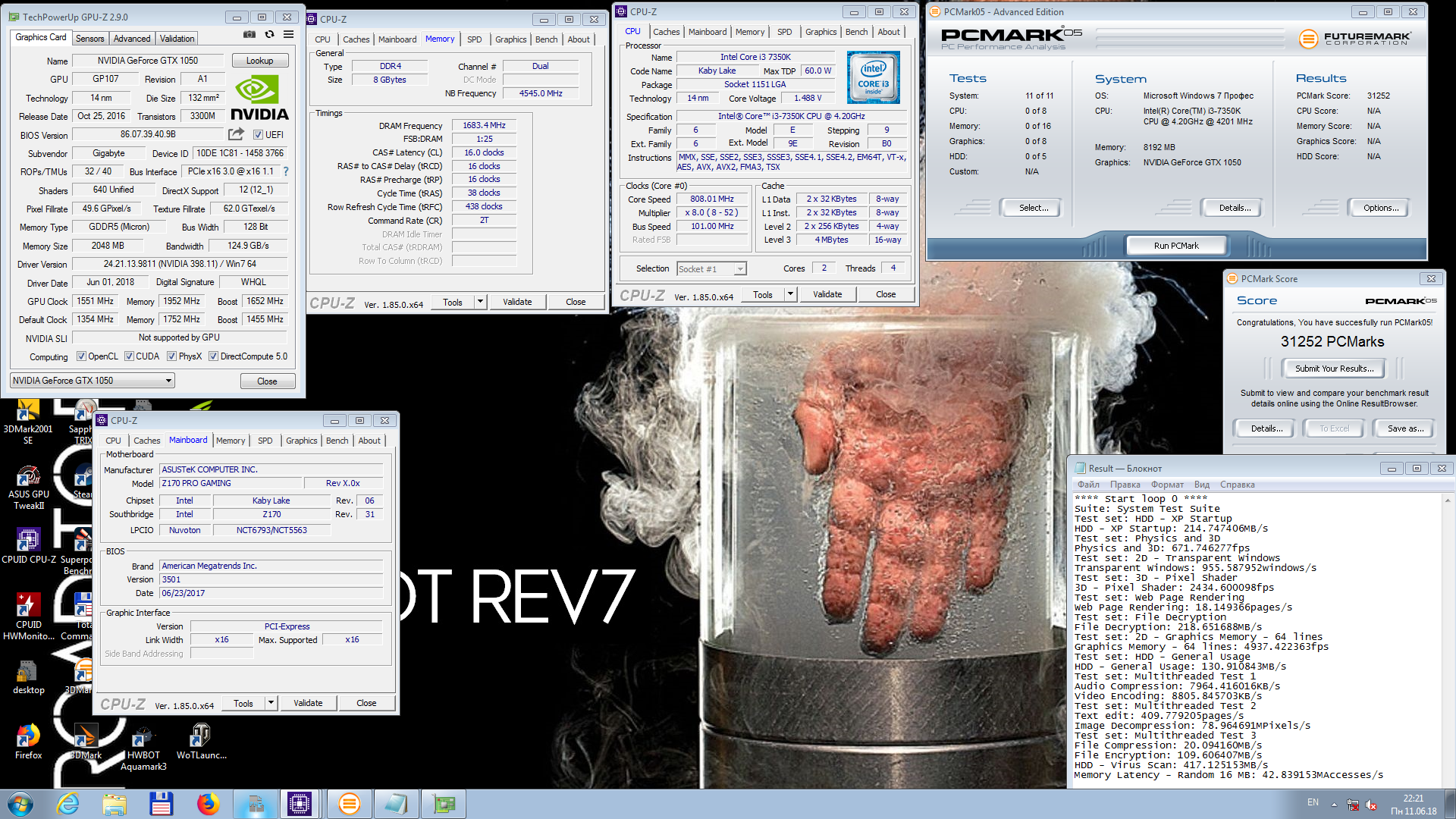This screenshot has height=819, width=1456.
Task: Open the Socket #1 selection dropdown
Action: [711, 268]
